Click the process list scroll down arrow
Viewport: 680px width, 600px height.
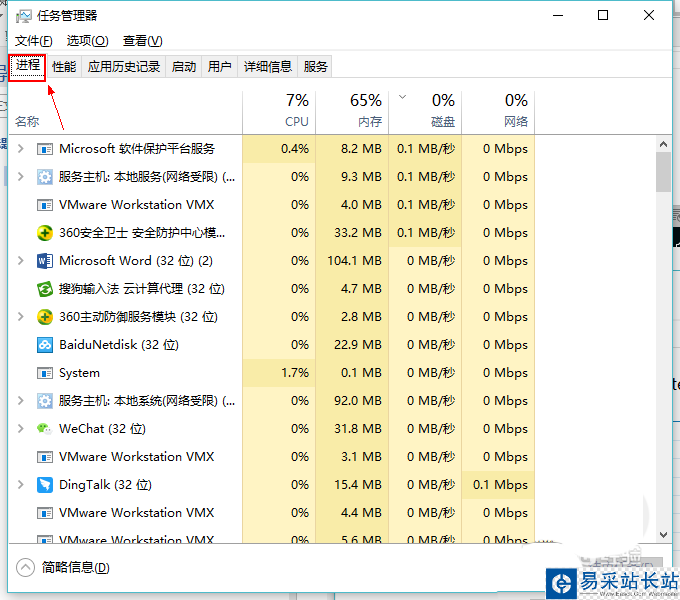(663, 535)
